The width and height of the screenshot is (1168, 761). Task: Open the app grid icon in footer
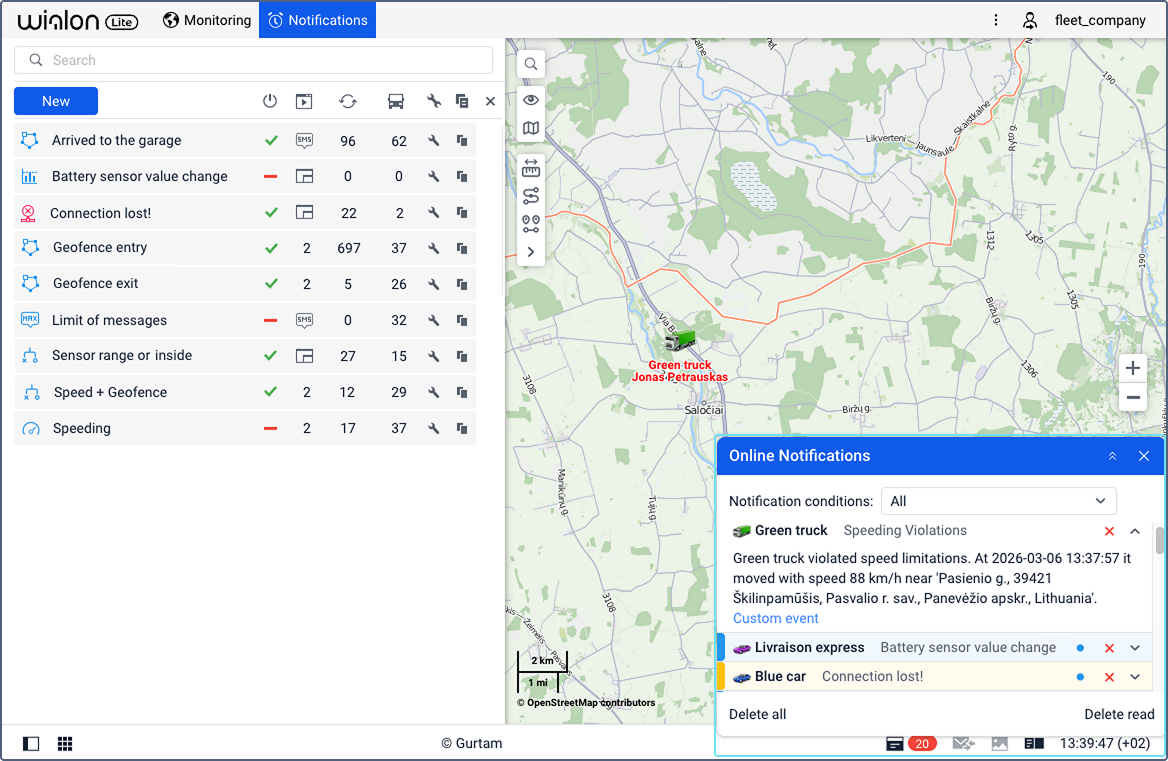65,744
